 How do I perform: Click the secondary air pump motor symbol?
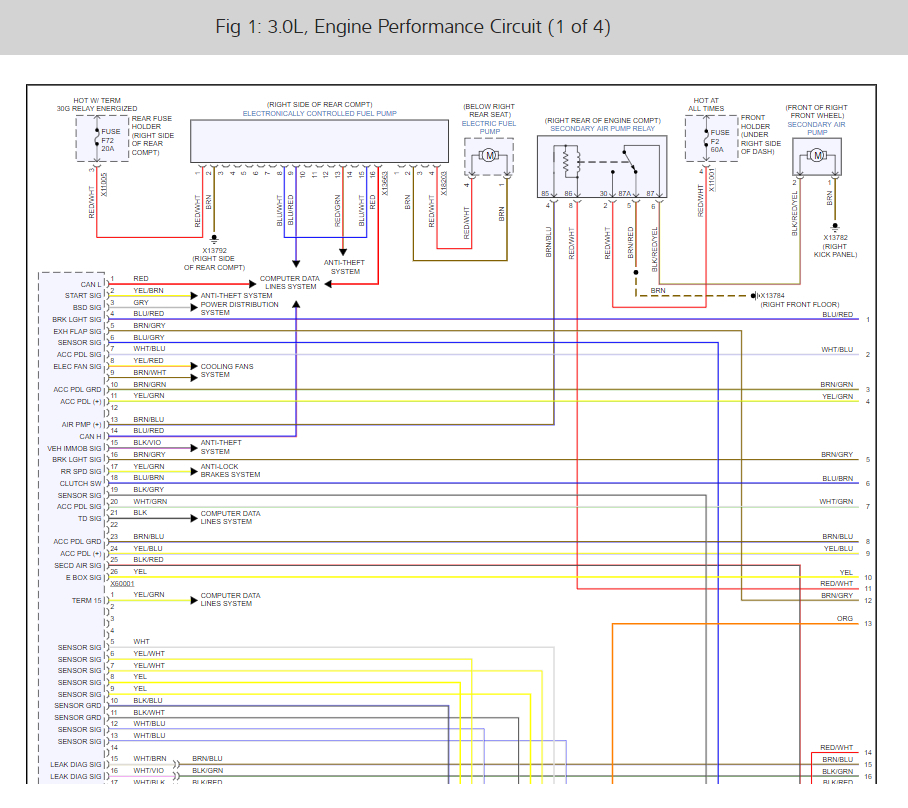click(x=817, y=155)
